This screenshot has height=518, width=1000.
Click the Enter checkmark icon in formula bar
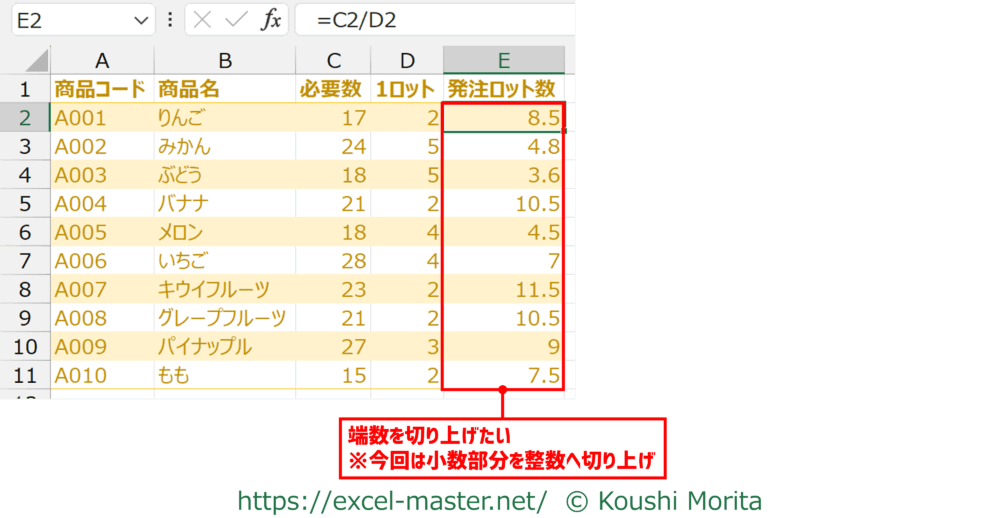(x=236, y=20)
